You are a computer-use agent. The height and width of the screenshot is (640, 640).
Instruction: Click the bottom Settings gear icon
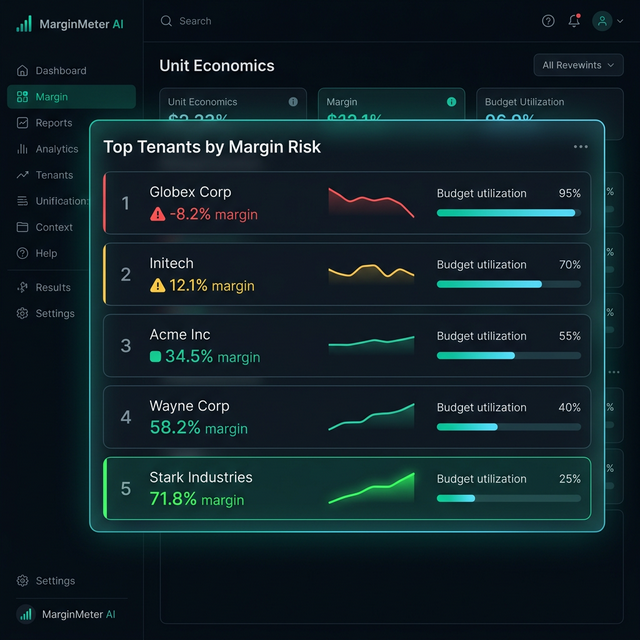pos(22,581)
